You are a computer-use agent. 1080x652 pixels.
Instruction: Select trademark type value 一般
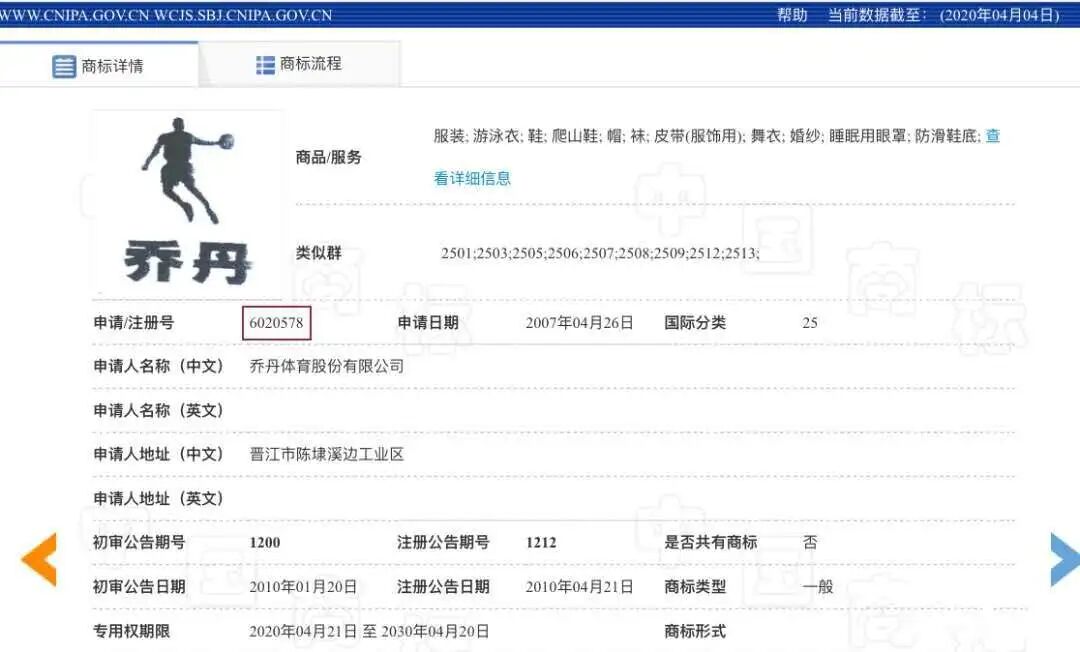(x=818, y=587)
